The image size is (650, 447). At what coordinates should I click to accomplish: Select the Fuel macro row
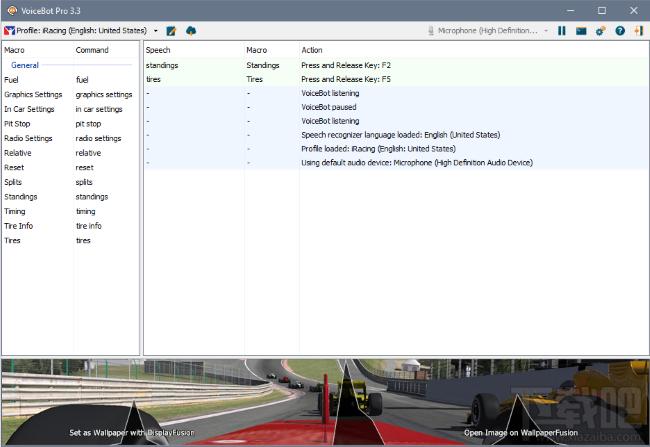tap(70, 80)
